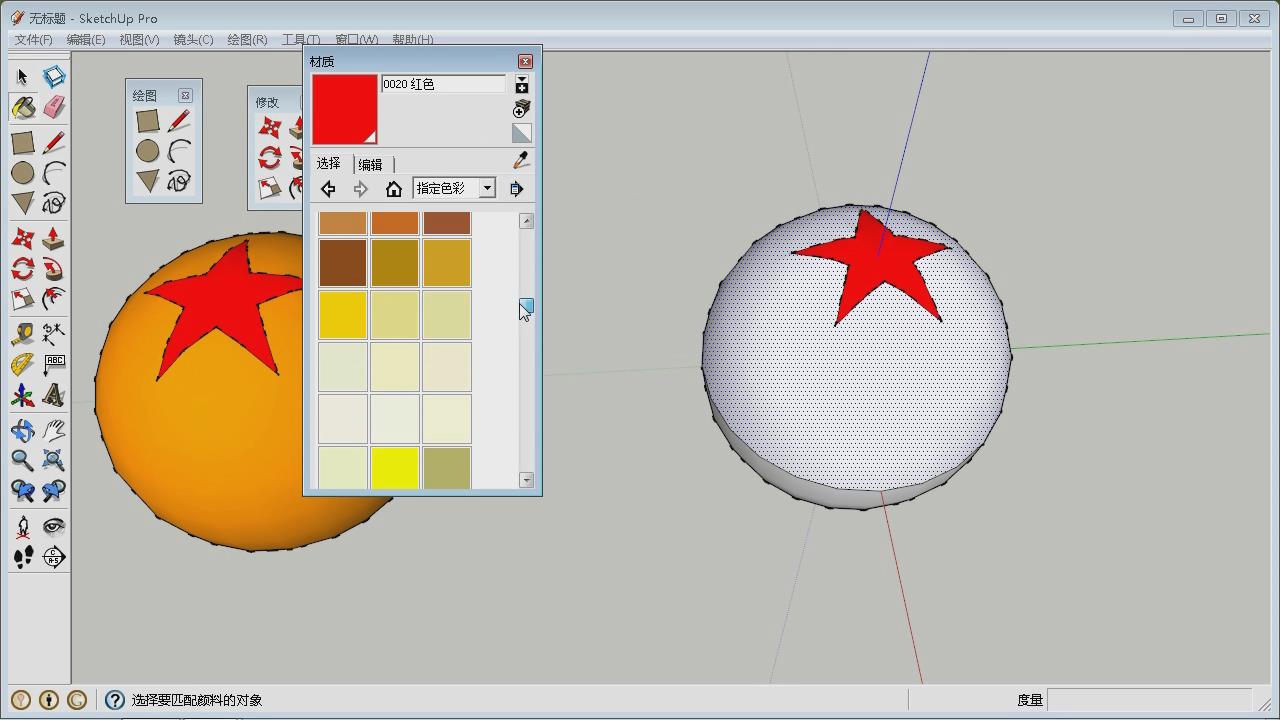The width and height of the screenshot is (1280, 720).
Task: Select the dark brown color swatch
Action: tap(343, 262)
